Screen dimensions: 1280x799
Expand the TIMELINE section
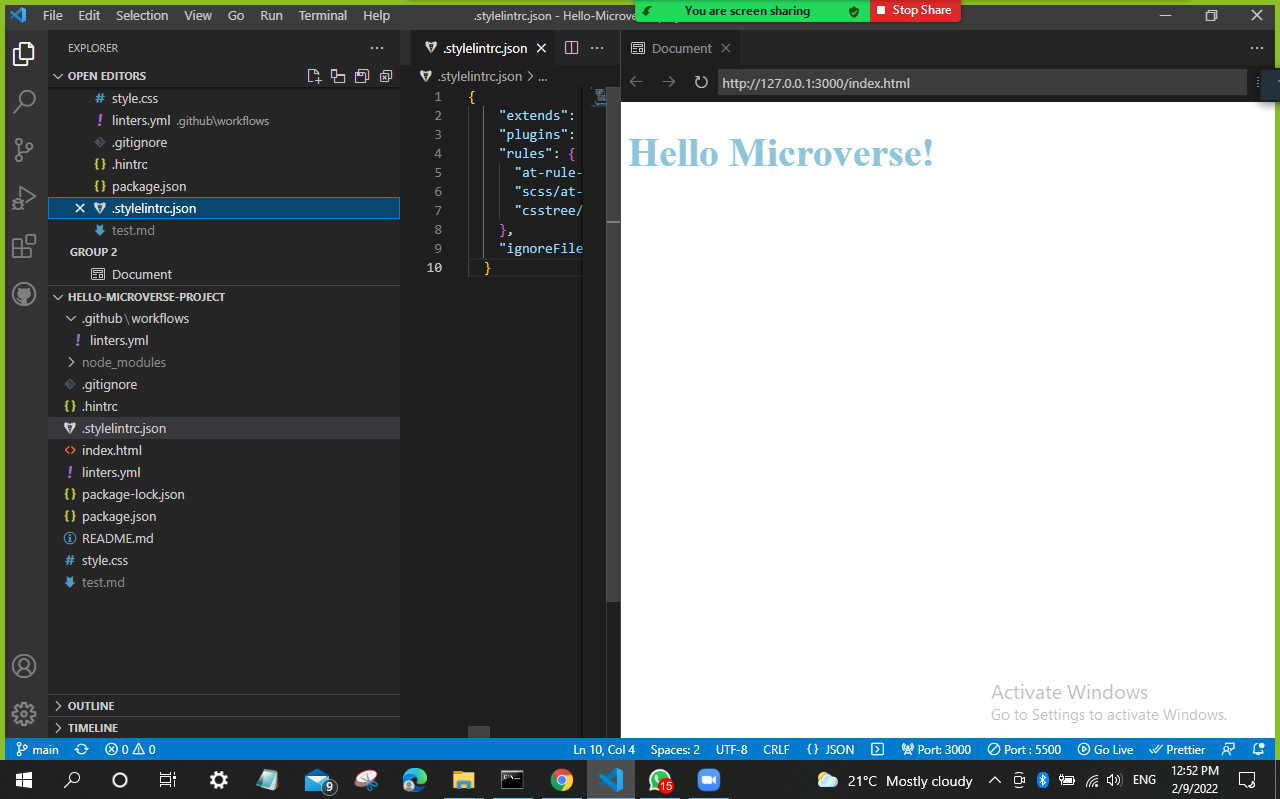[x=92, y=727]
